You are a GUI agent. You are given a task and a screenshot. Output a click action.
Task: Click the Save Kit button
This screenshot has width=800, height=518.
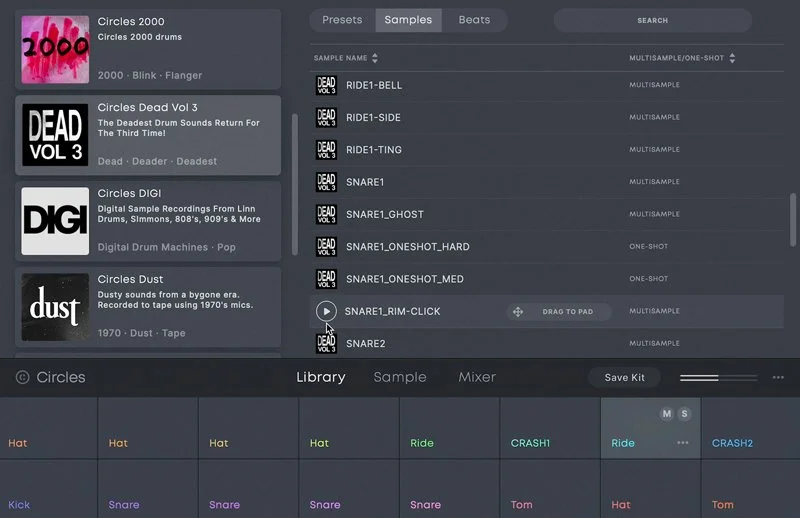624,378
